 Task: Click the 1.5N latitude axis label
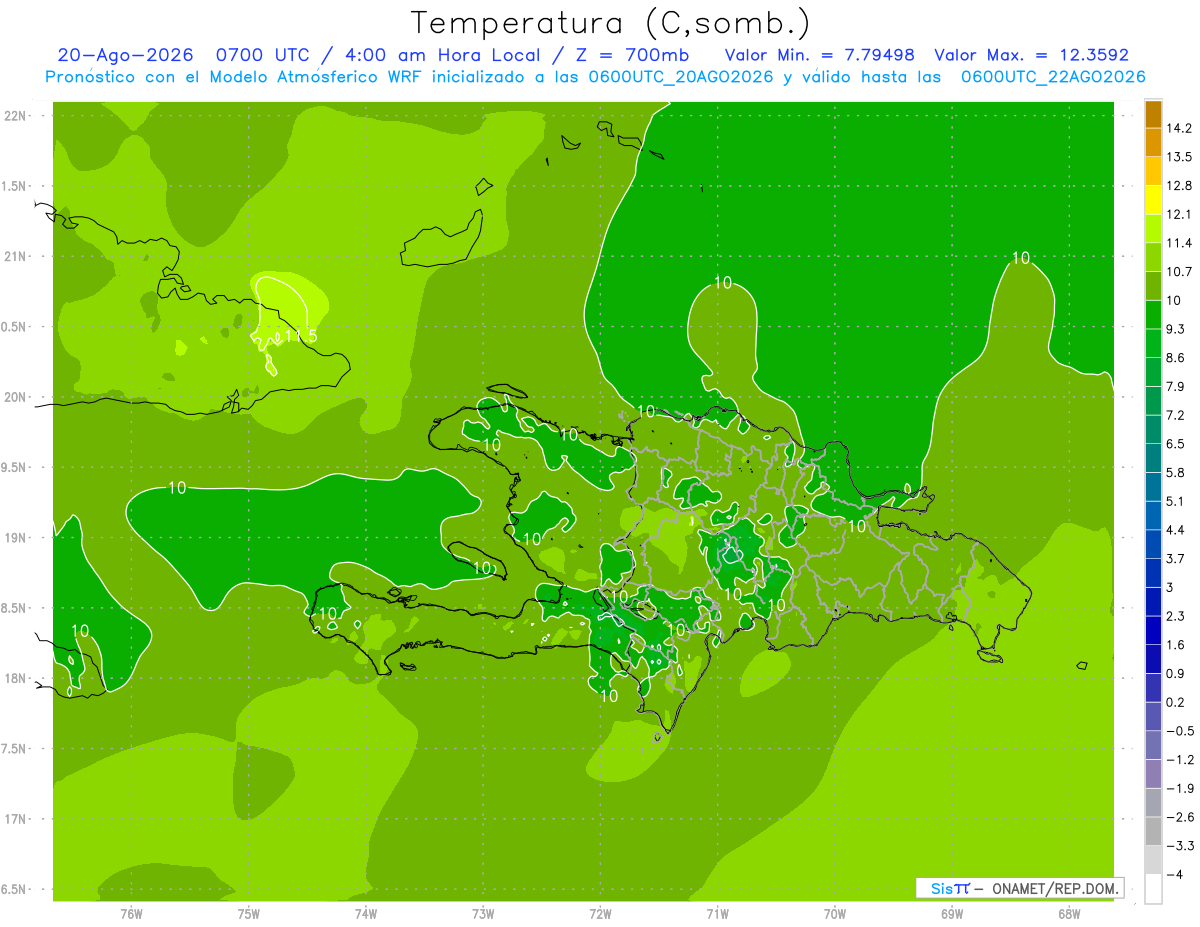click(15, 186)
